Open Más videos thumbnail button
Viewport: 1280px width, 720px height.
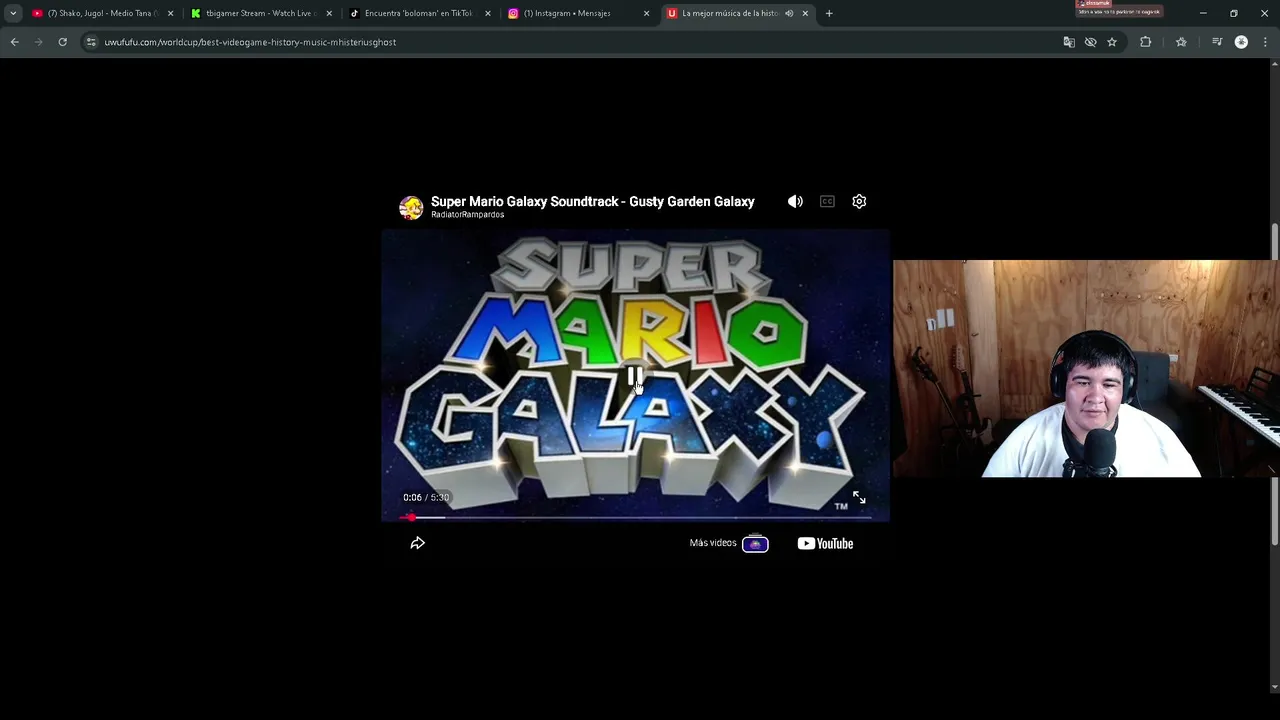755,543
